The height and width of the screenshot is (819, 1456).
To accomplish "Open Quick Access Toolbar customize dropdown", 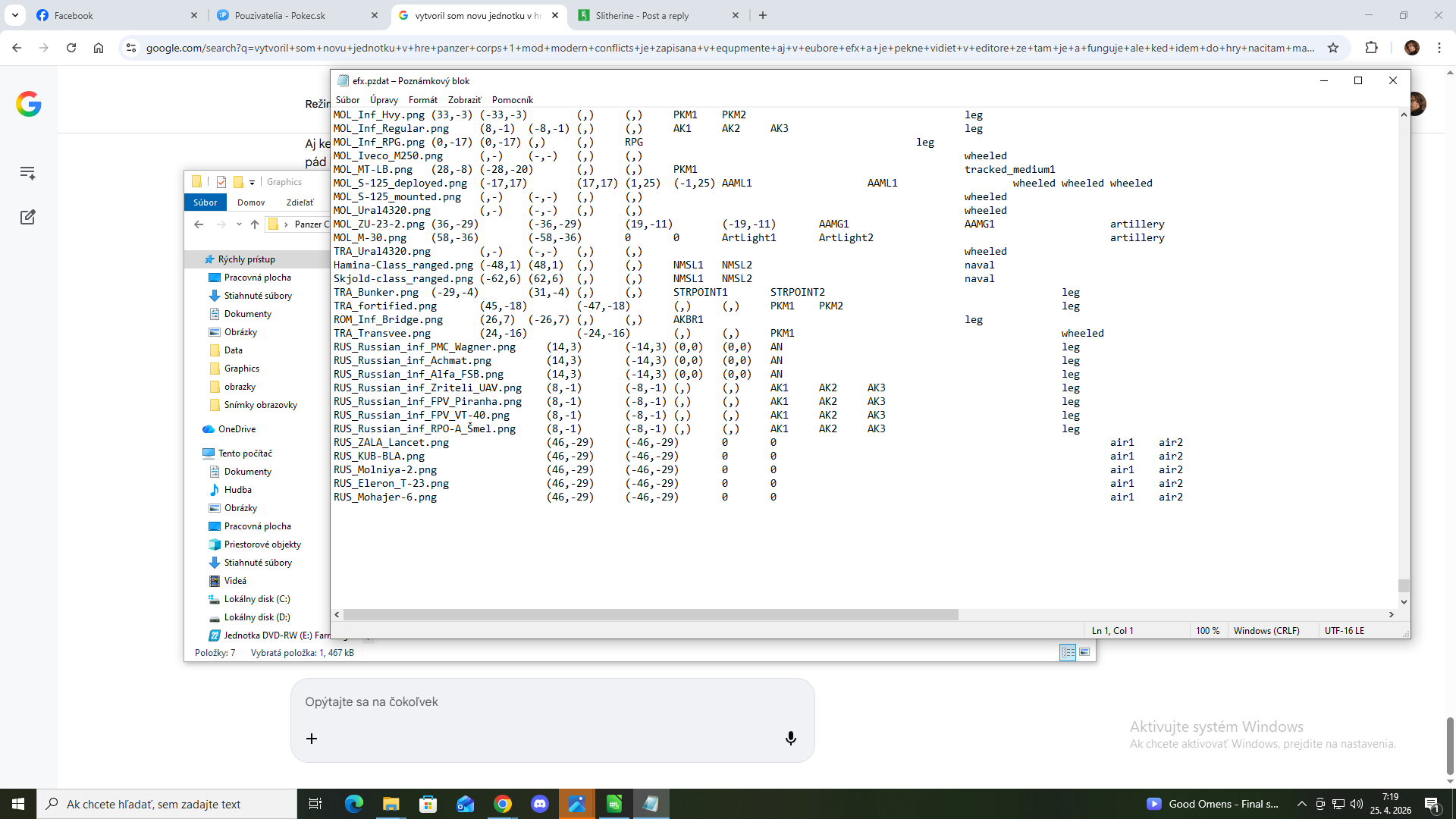I will [x=252, y=182].
